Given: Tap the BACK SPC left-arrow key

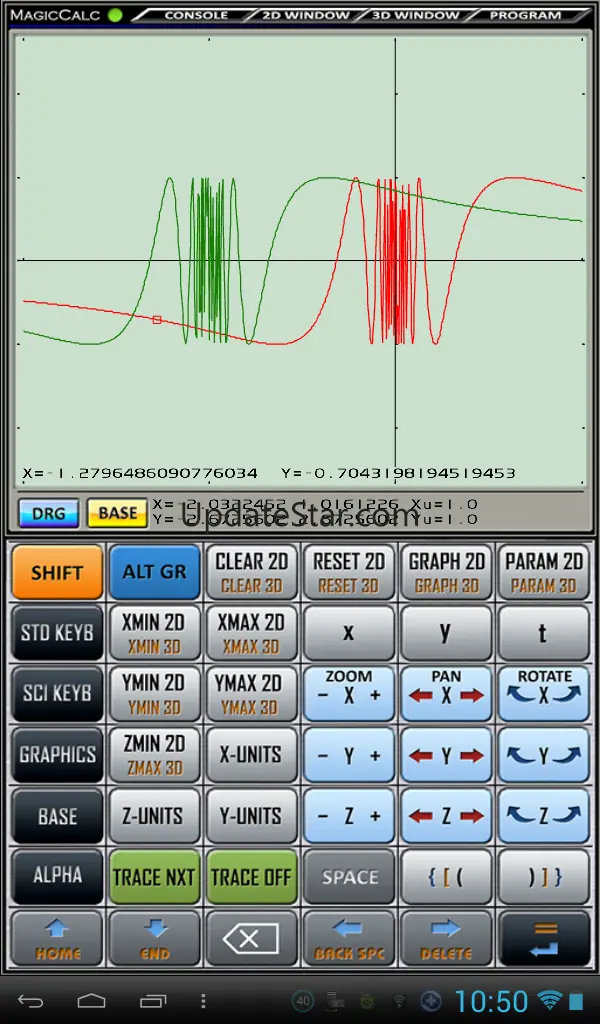Looking at the screenshot, I should click(x=349, y=939).
